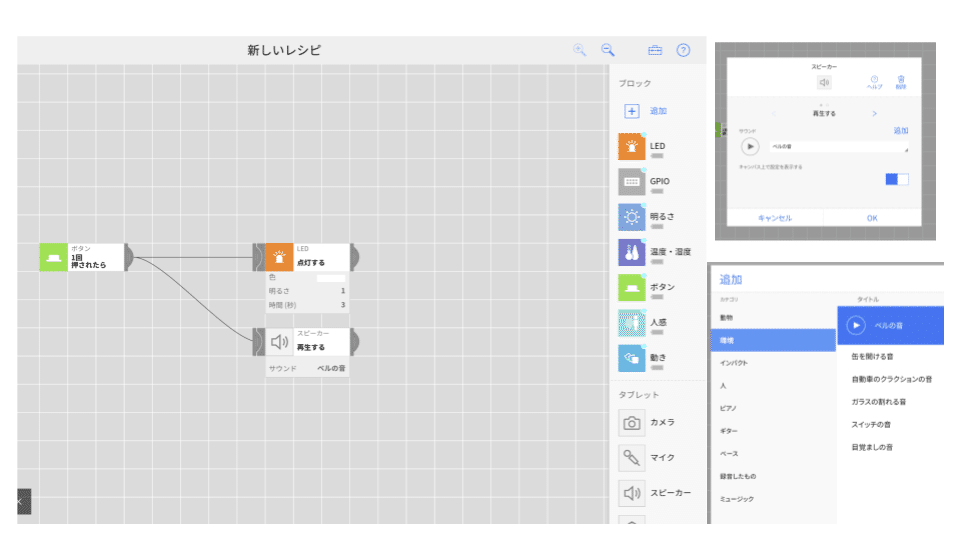The width and height of the screenshot is (960, 540).
Task: Open the toolbox icon in header
Action: 655,50
